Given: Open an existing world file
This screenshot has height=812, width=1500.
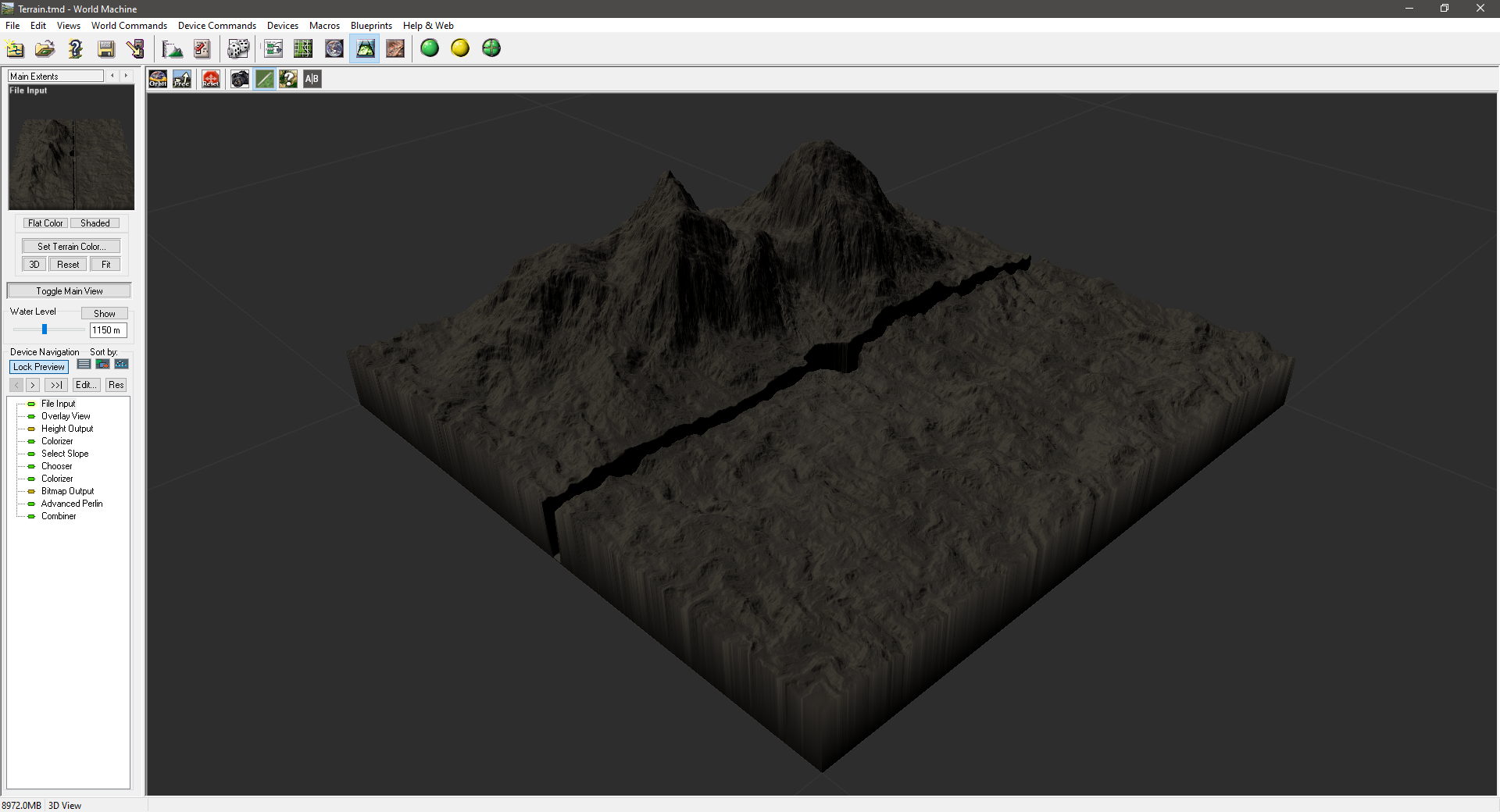Looking at the screenshot, I should [x=45, y=49].
